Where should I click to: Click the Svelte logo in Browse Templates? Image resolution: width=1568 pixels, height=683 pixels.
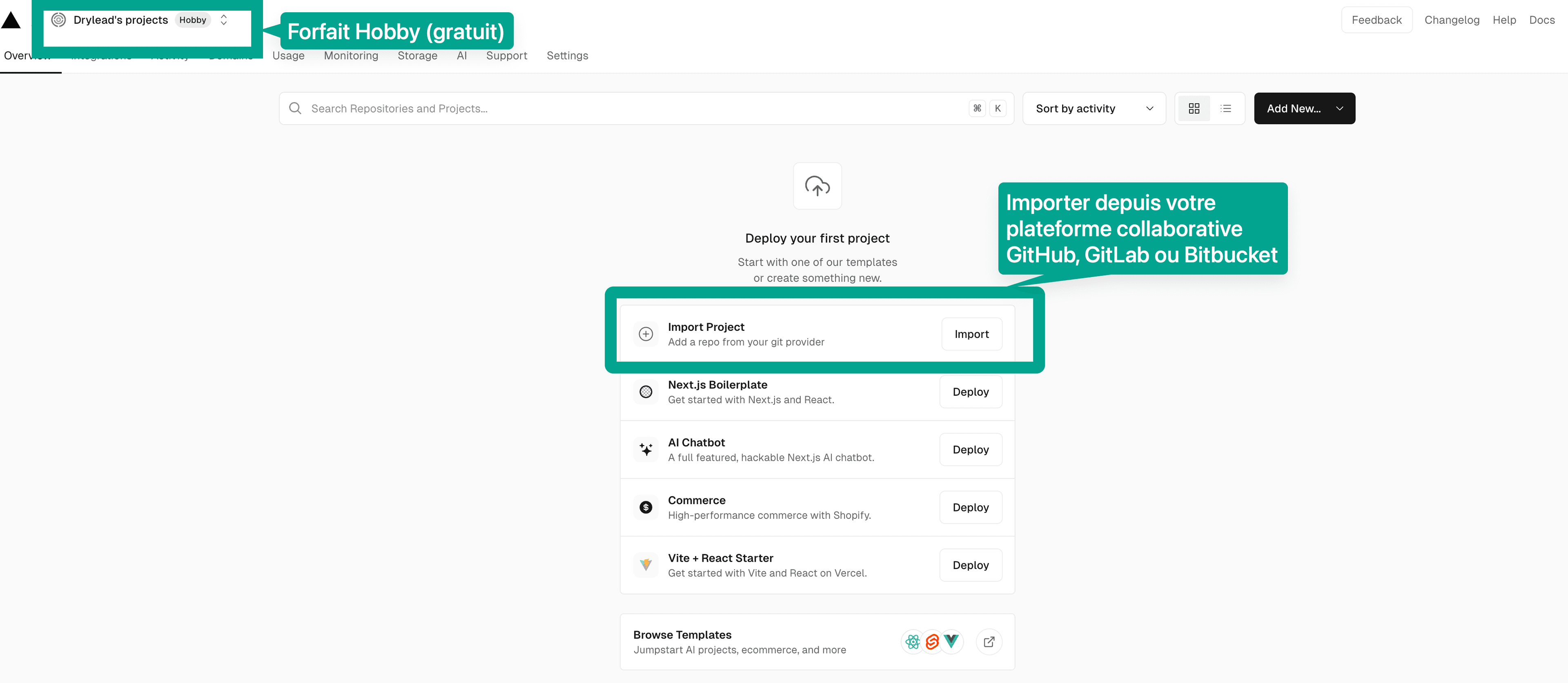pos(932,642)
